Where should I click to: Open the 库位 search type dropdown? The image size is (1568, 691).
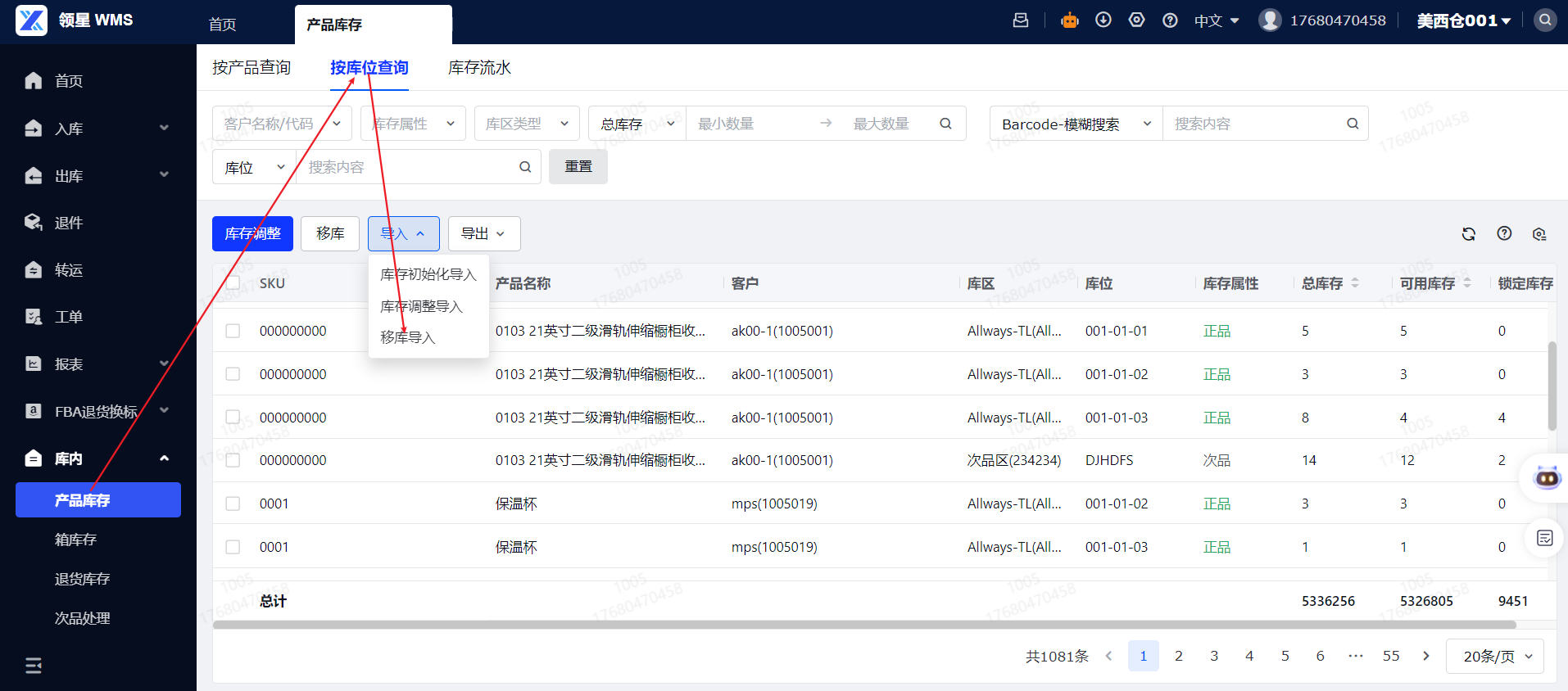click(254, 167)
